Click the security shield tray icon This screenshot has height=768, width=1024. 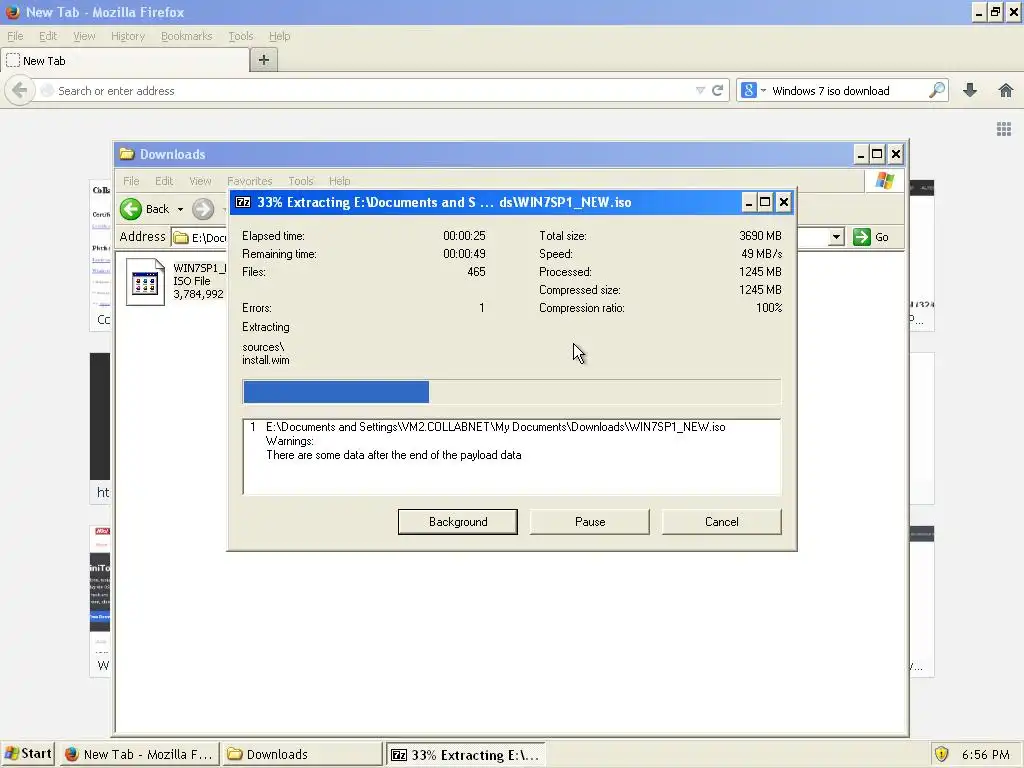pos(941,754)
